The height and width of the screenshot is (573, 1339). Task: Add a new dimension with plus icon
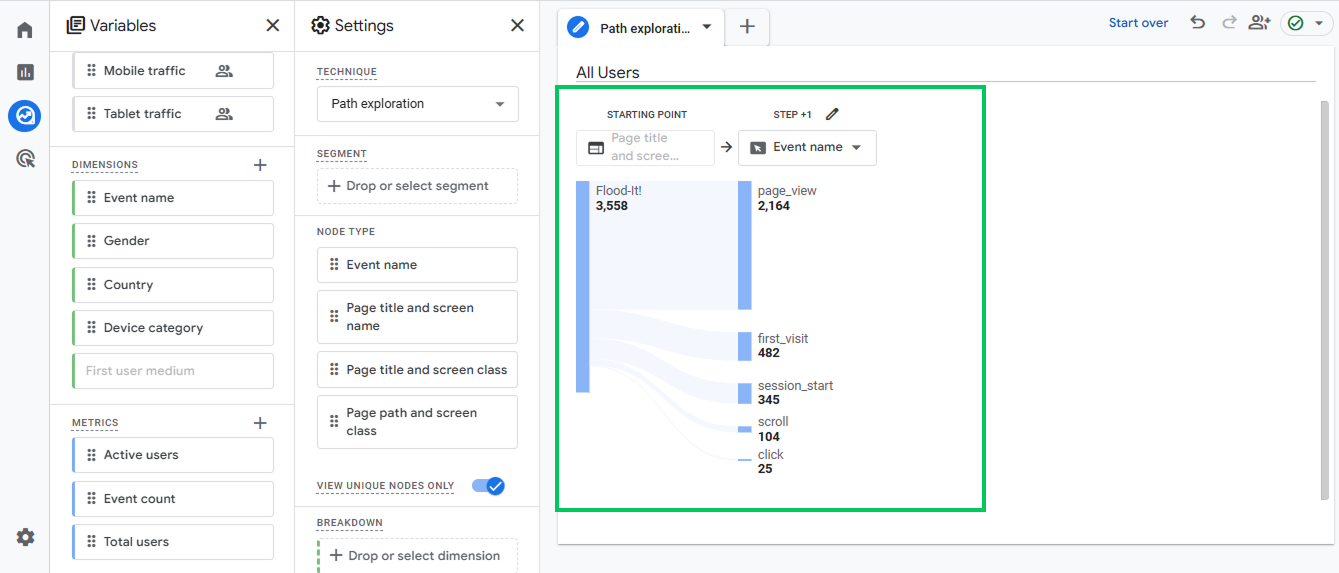pos(260,165)
